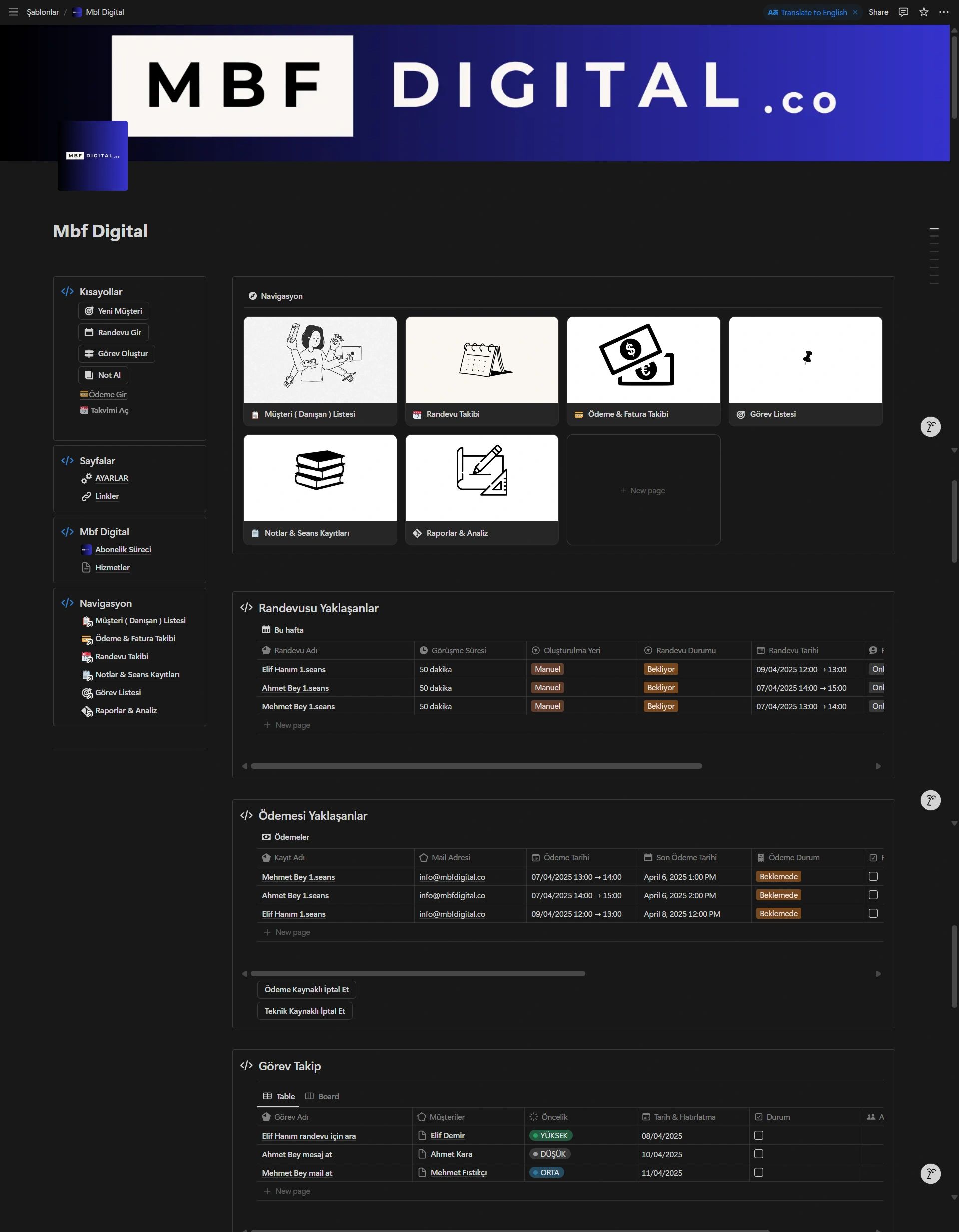
Task: Close the Translate to English banner
Action: pos(855,12)
